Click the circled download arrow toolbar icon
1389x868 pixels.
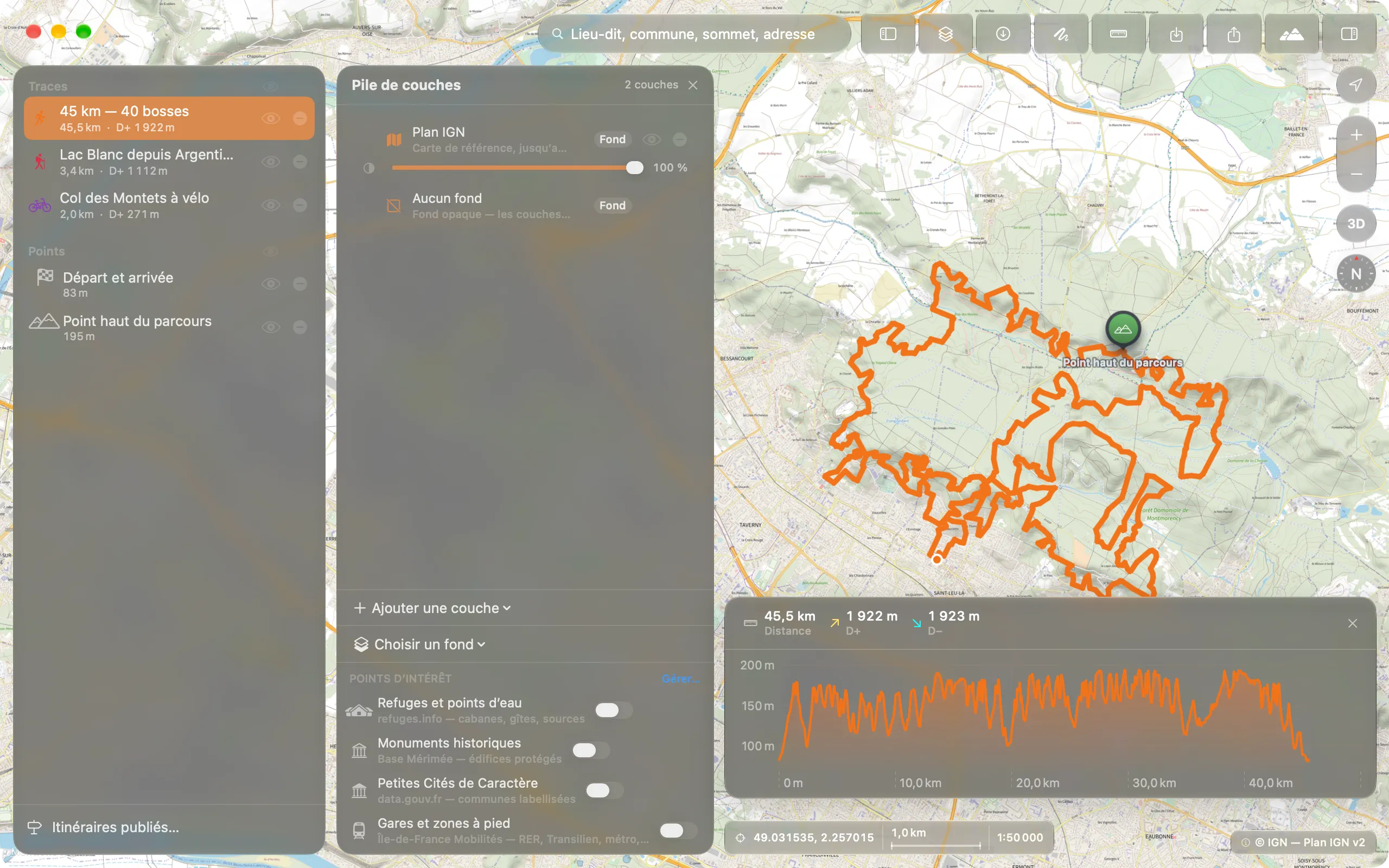1003,34
